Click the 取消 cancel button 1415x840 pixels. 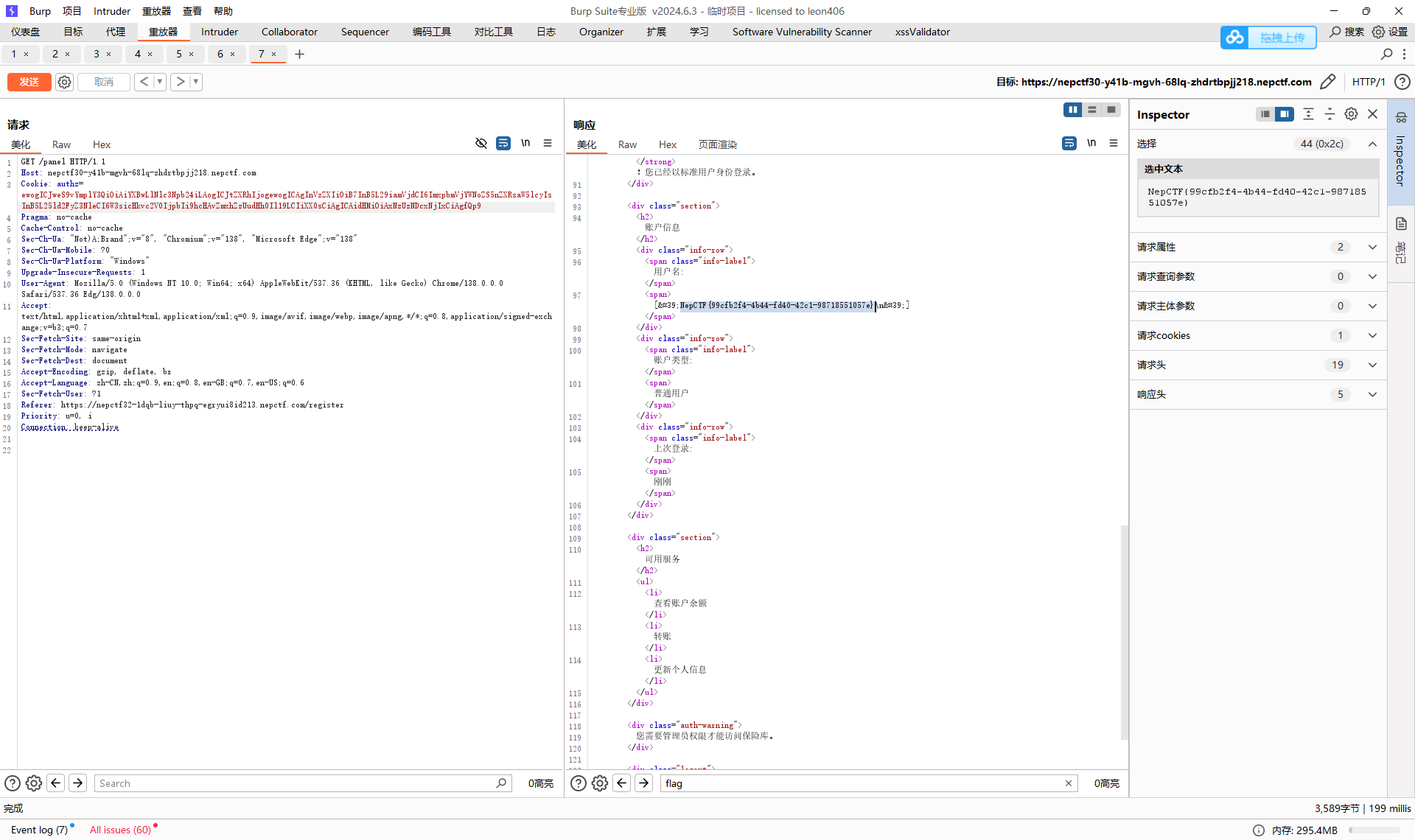[103, 82]
